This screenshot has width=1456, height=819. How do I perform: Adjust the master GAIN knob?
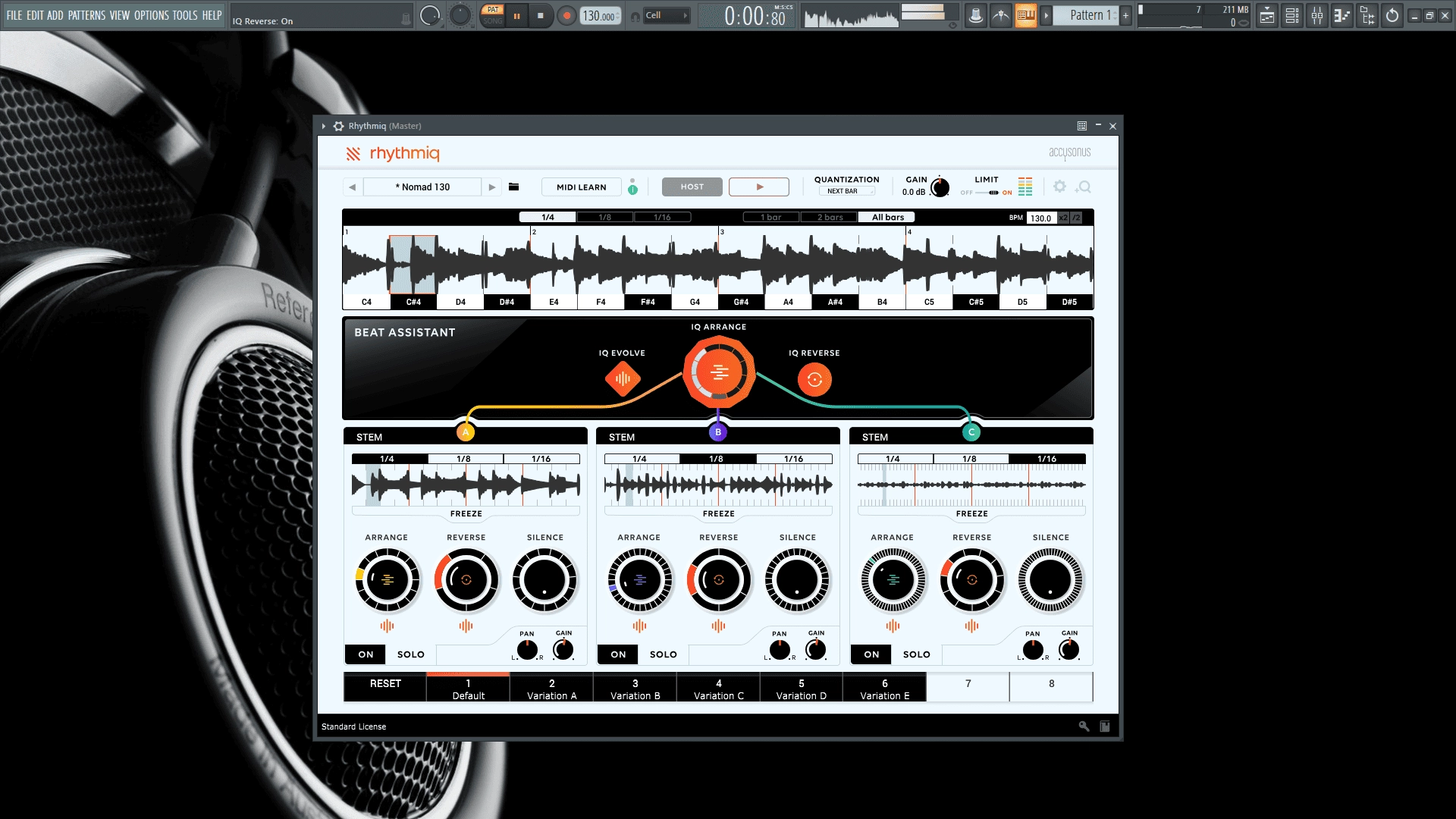[x=940, y=187]
